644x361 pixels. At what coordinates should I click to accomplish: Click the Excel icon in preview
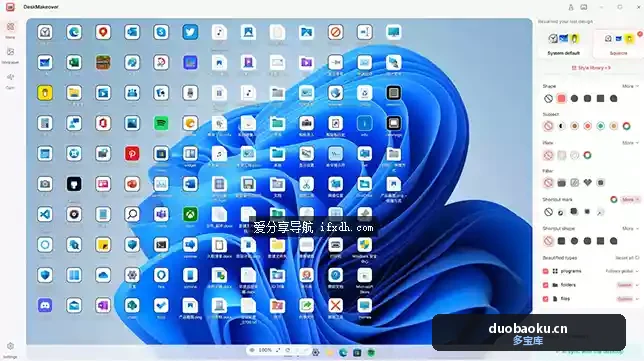tap(74, 62)
